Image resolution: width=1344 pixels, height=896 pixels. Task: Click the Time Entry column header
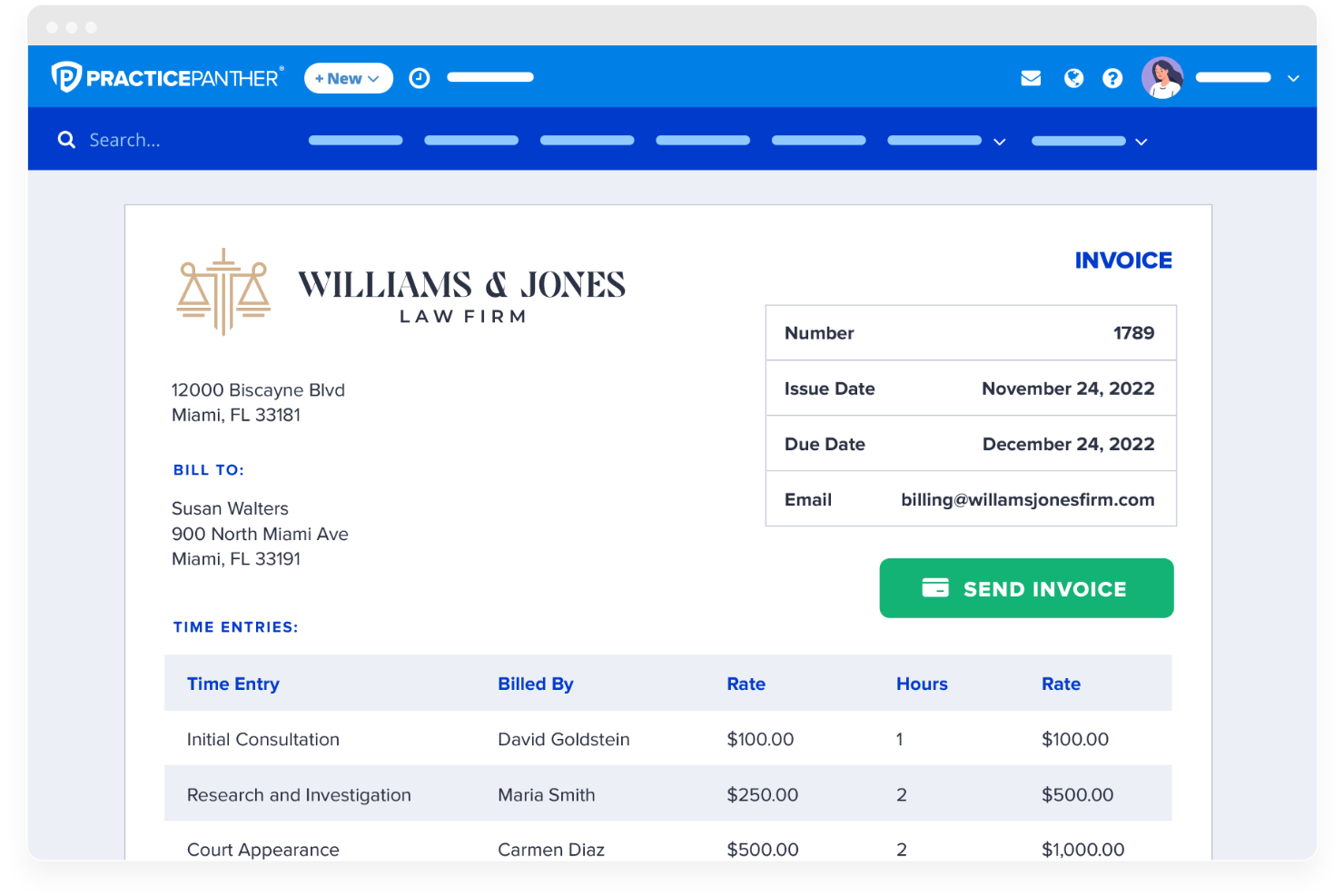click(x=233, y=683)
